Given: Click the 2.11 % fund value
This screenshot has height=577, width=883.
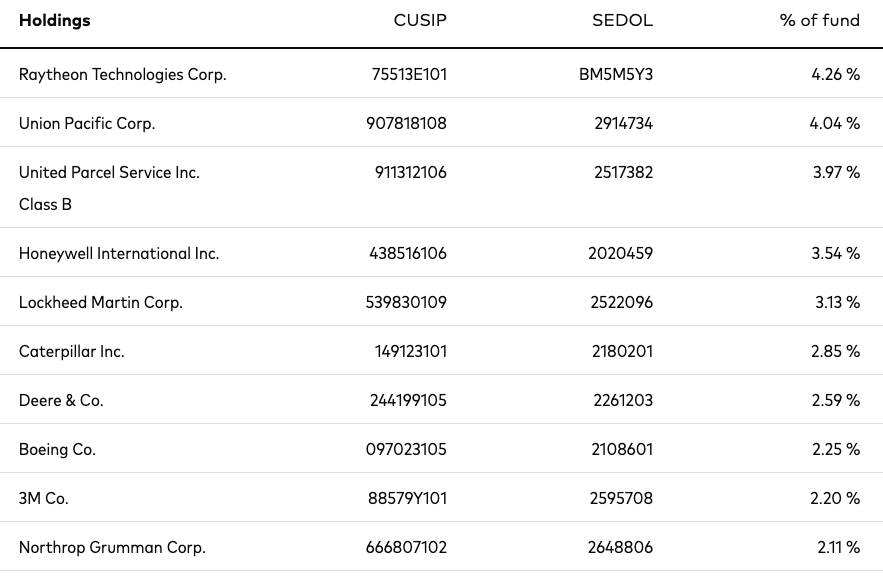Looking at the screenshot, I should coord(839,547).
